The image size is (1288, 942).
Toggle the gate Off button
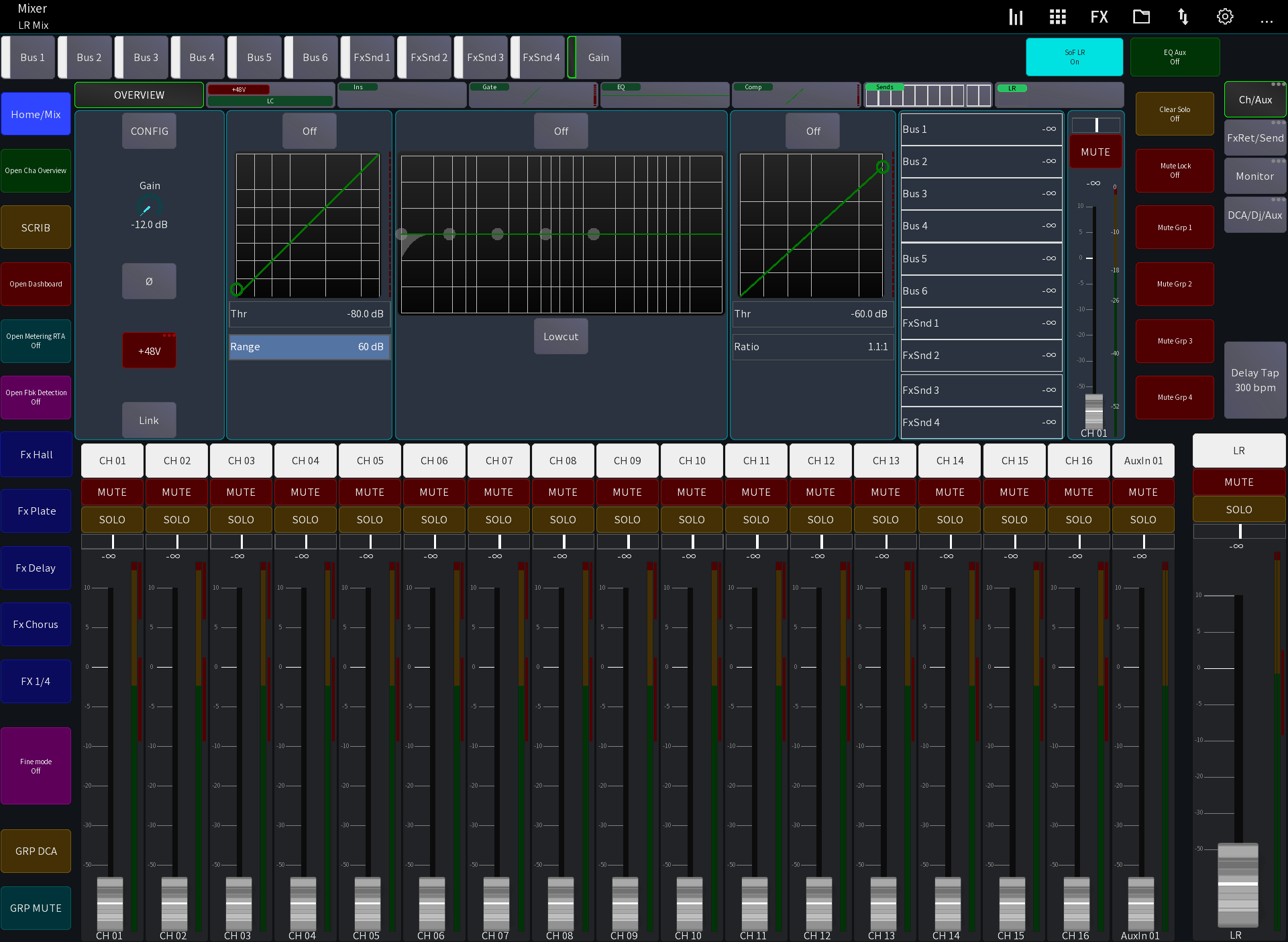[x=309, y=131]
